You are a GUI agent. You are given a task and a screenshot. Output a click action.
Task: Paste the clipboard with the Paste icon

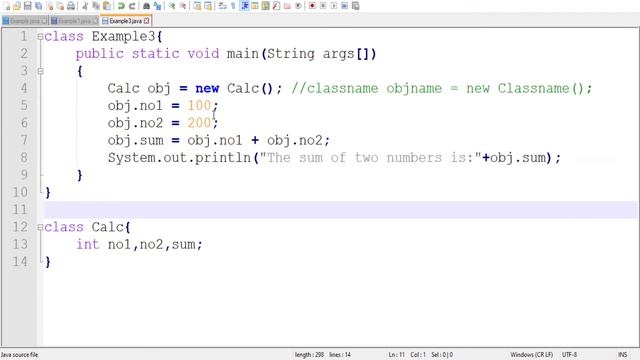point(107,6)
